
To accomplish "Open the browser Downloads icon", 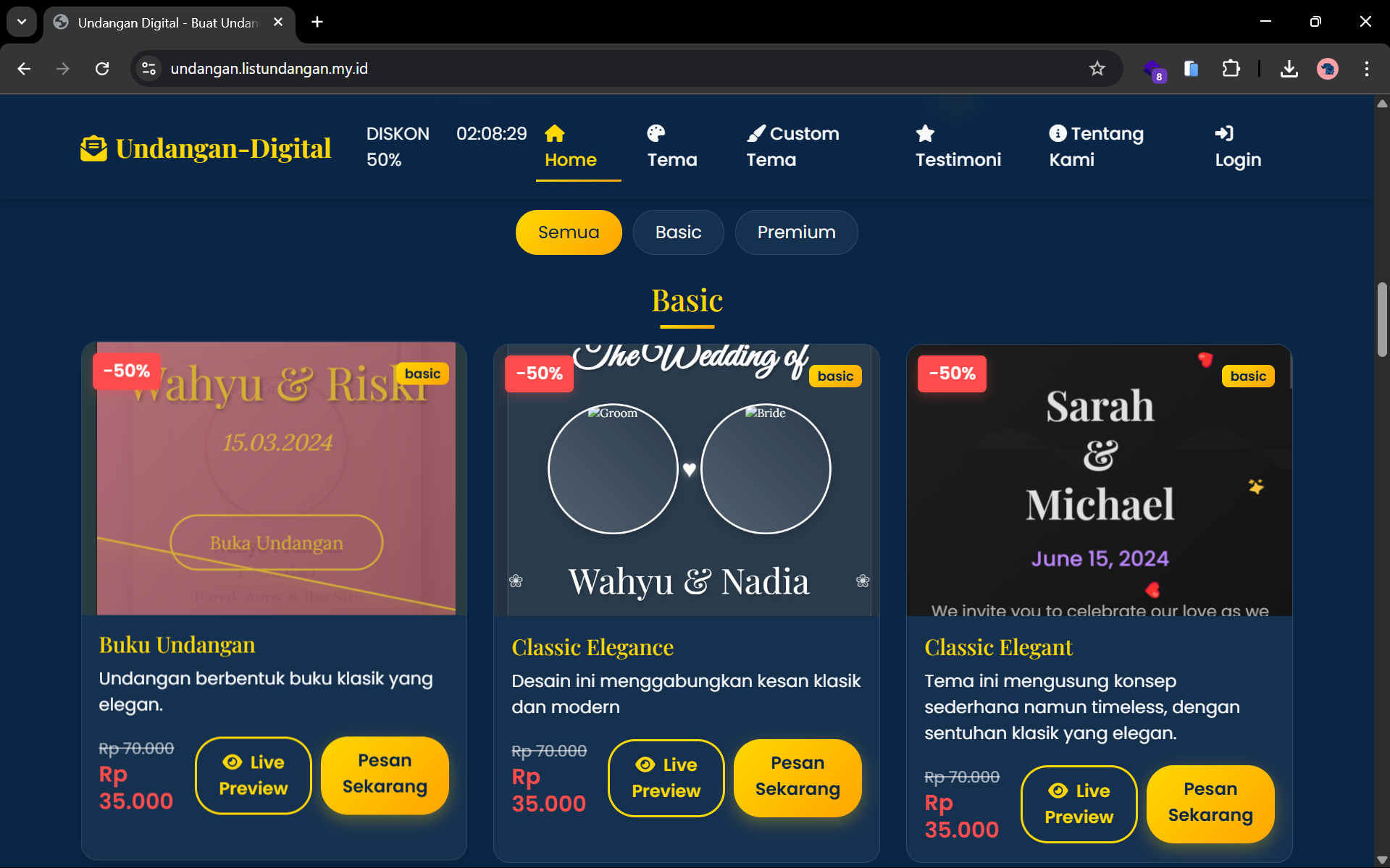I will point(1289,69).
